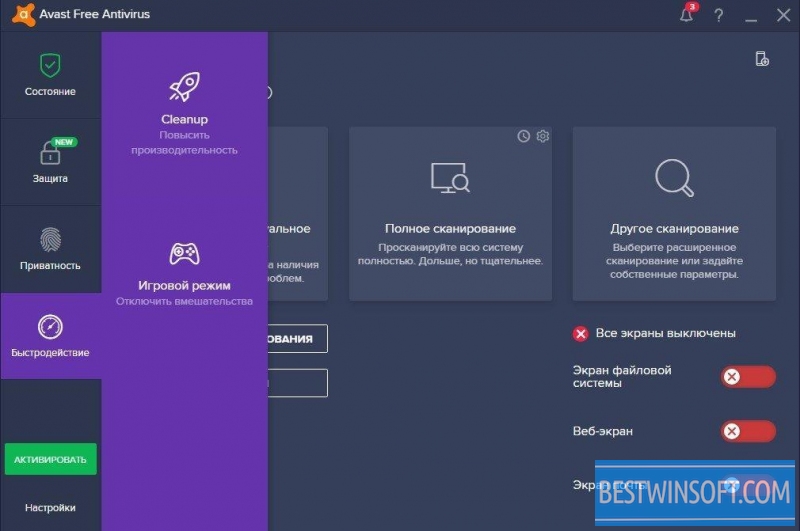Select the Быстродействие performance tab
The height and width of the screenshot is (531, 800).
click(51, 336)
